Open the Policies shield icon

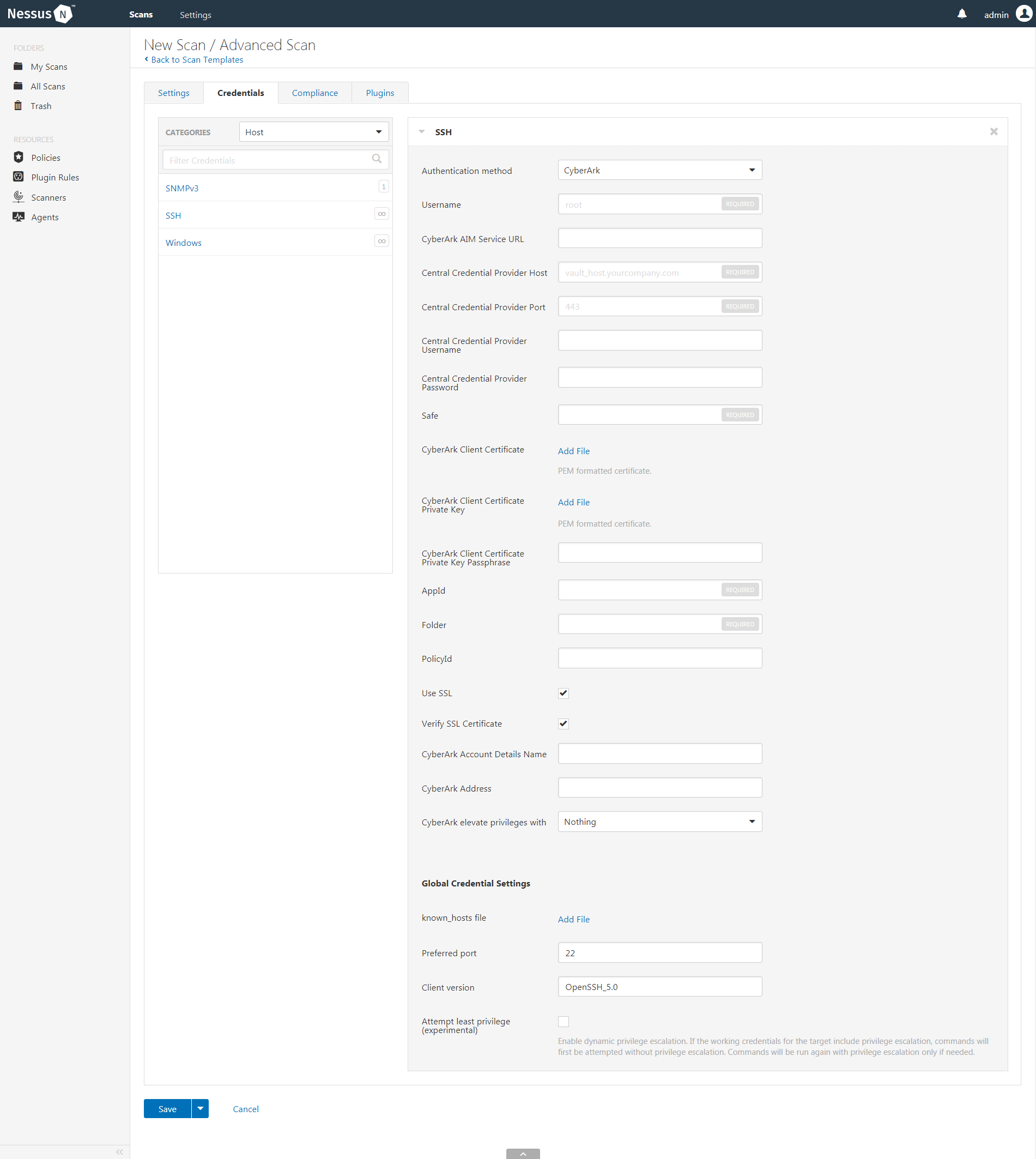(19, 157)
